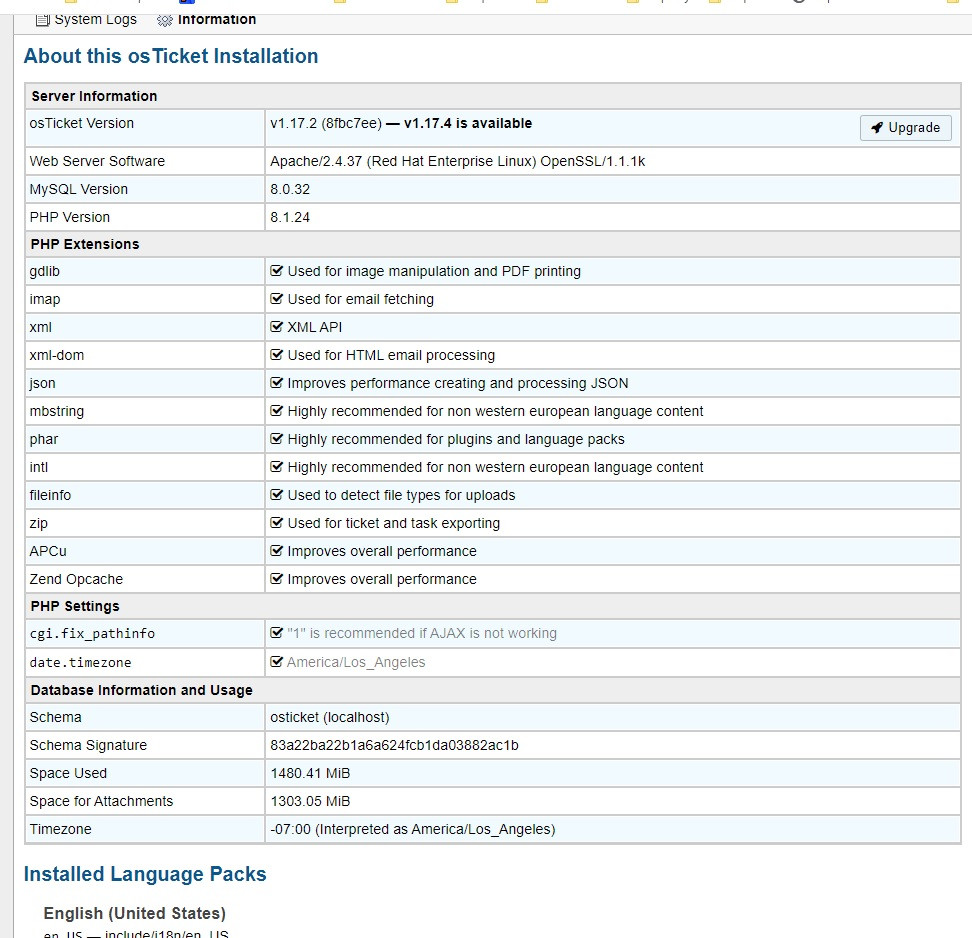The height and width of the screenshot is (938, 972).
Task: Click the 'PHP Settings' section header
Action: tap(75, 606)
